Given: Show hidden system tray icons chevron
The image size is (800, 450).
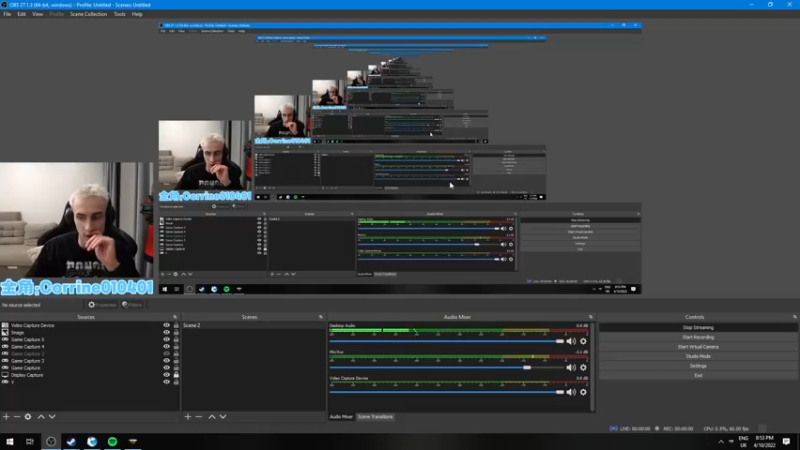Looking at the screenshot, I should (x=720, y=441).
